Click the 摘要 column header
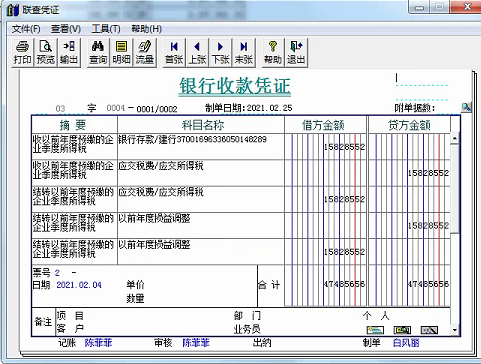The image size is (481, 364). (x=74, y=125)
